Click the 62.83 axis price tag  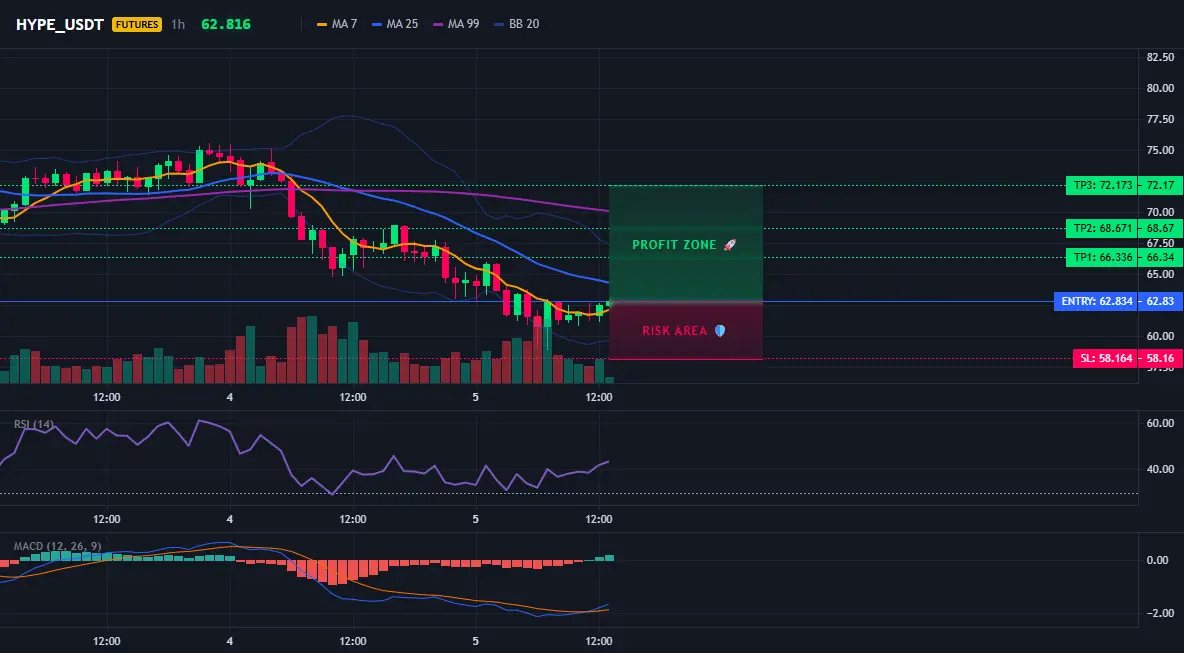click(x=1160, y=302)
